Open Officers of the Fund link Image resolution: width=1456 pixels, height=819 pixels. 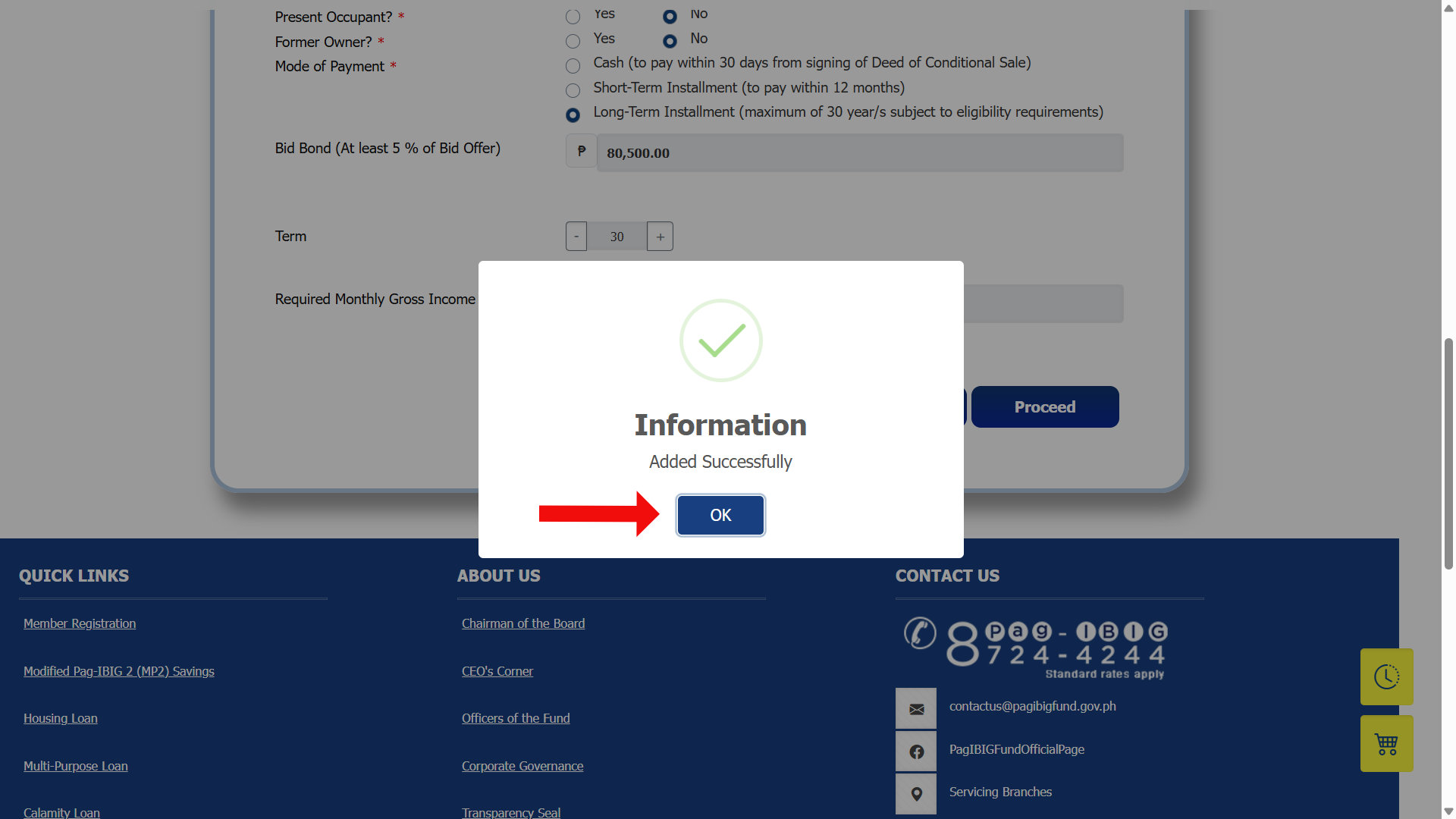pos(516,718)
